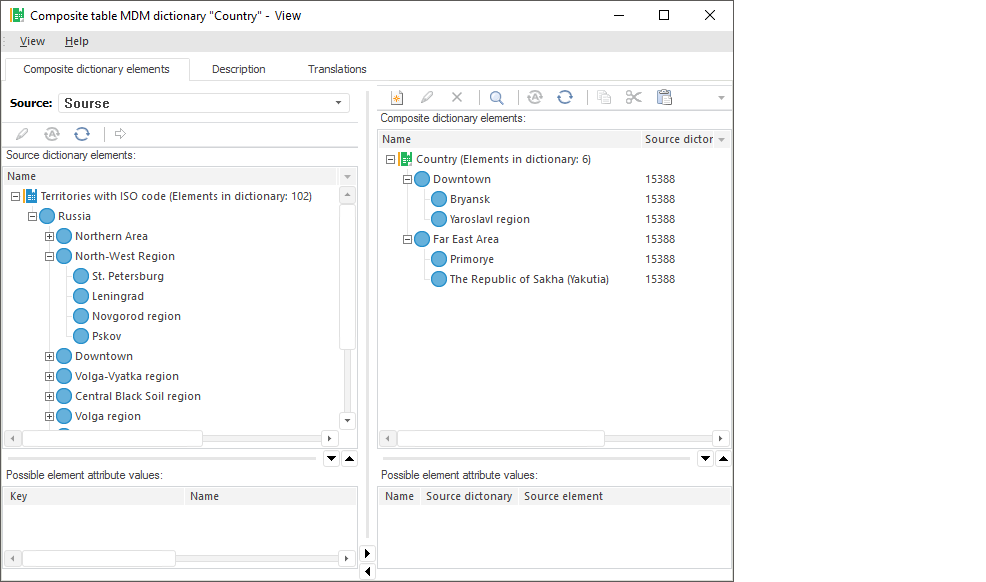Click the Paste clipboard icon in the composite toolbar
Image resolution: width=986 pixels, height=582 pixels.
(664, 97)
